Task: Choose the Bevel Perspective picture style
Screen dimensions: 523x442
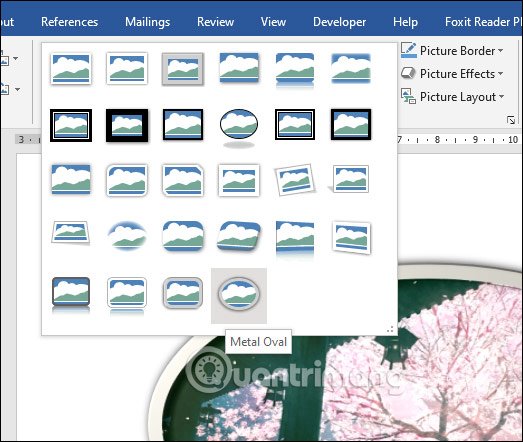Action: tap(239, 236)
